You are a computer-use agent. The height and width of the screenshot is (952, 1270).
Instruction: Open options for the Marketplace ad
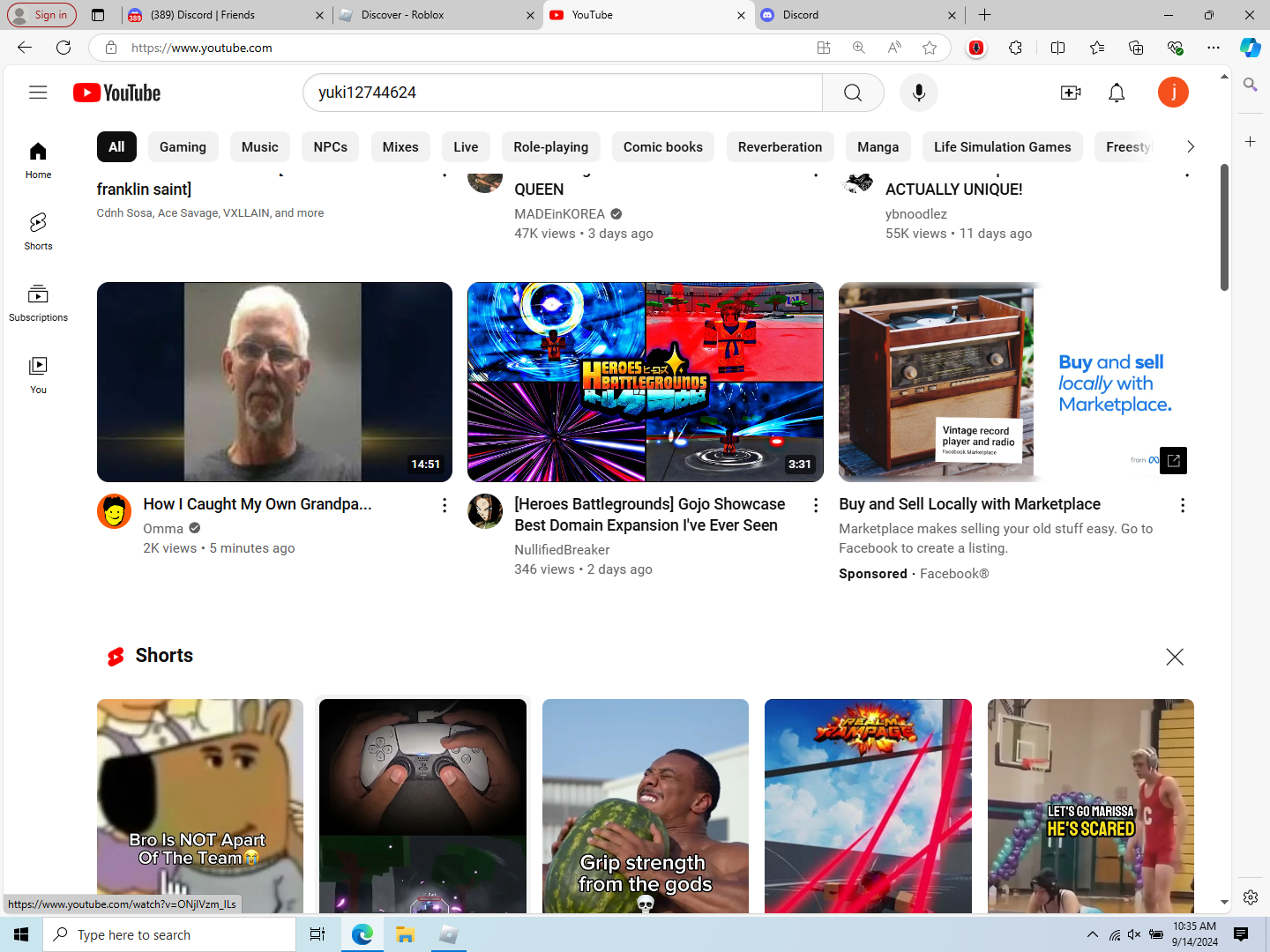tap(1183, 505)
